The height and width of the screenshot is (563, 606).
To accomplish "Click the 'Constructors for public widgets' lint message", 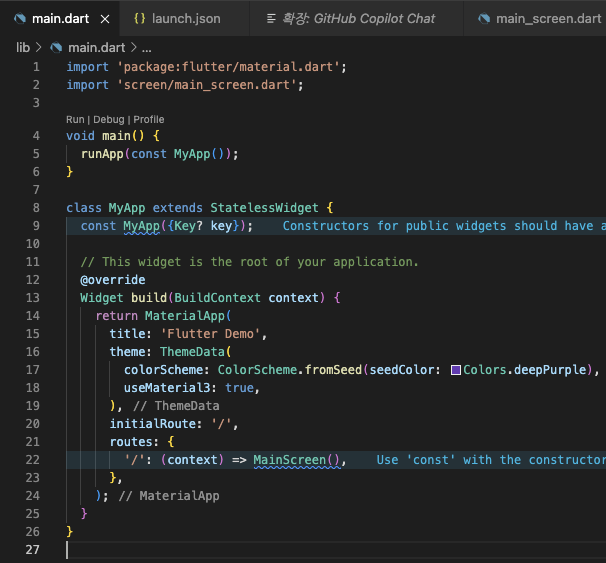I will [444, 226].
